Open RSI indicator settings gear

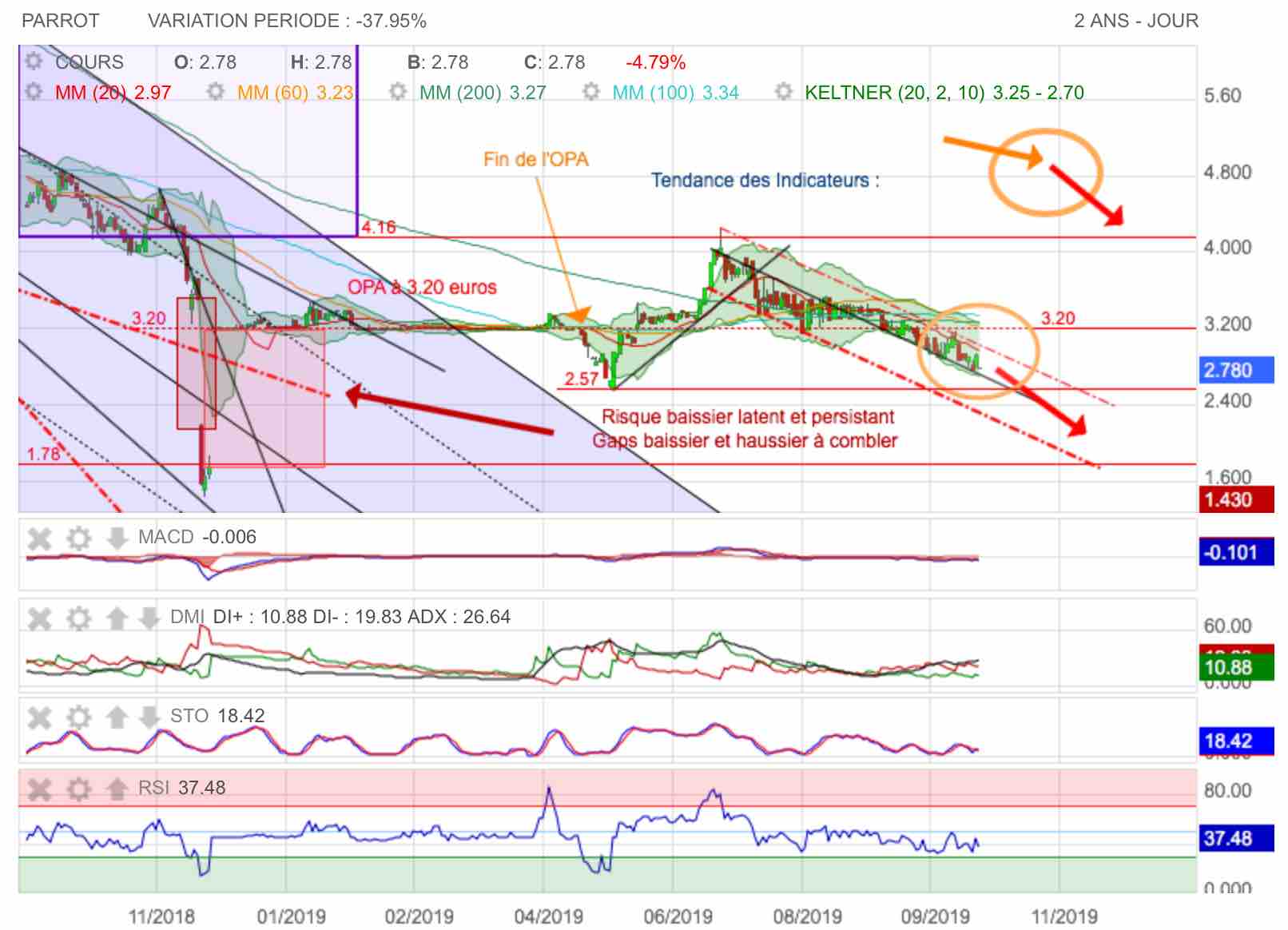78,789
